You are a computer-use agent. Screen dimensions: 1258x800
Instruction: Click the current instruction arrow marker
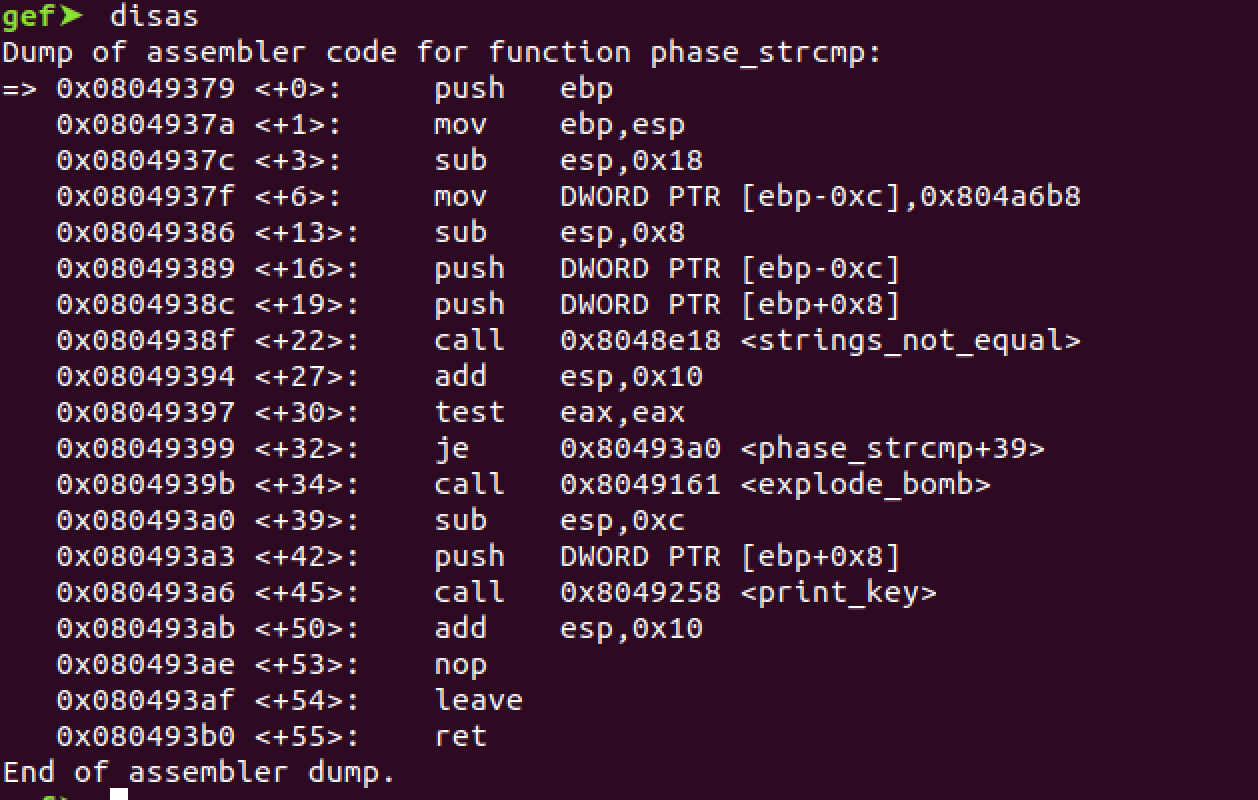19,89
